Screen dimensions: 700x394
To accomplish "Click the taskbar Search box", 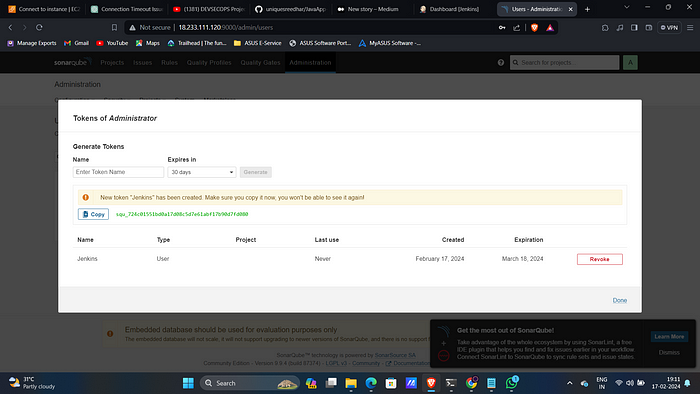I will pos(250,383).
